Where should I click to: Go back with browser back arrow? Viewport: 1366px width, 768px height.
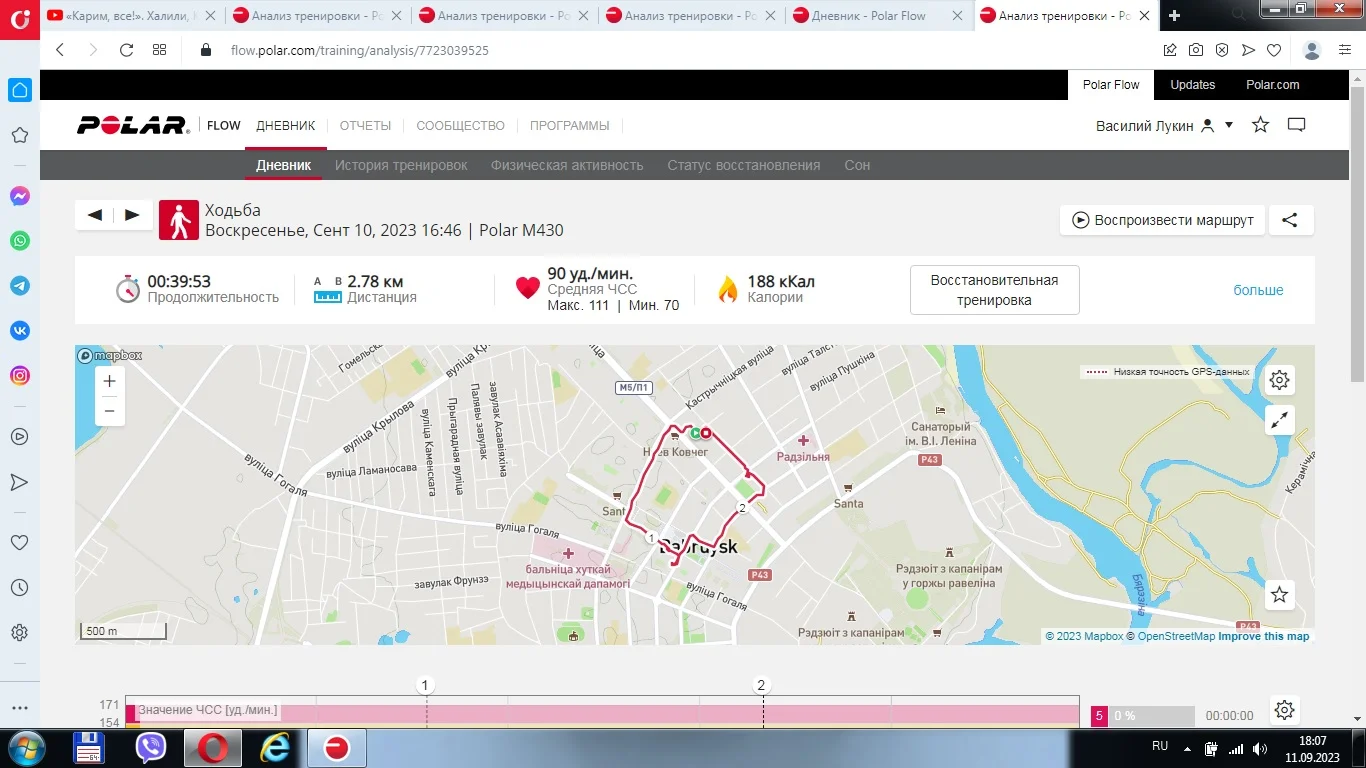[x=60, y=50]
